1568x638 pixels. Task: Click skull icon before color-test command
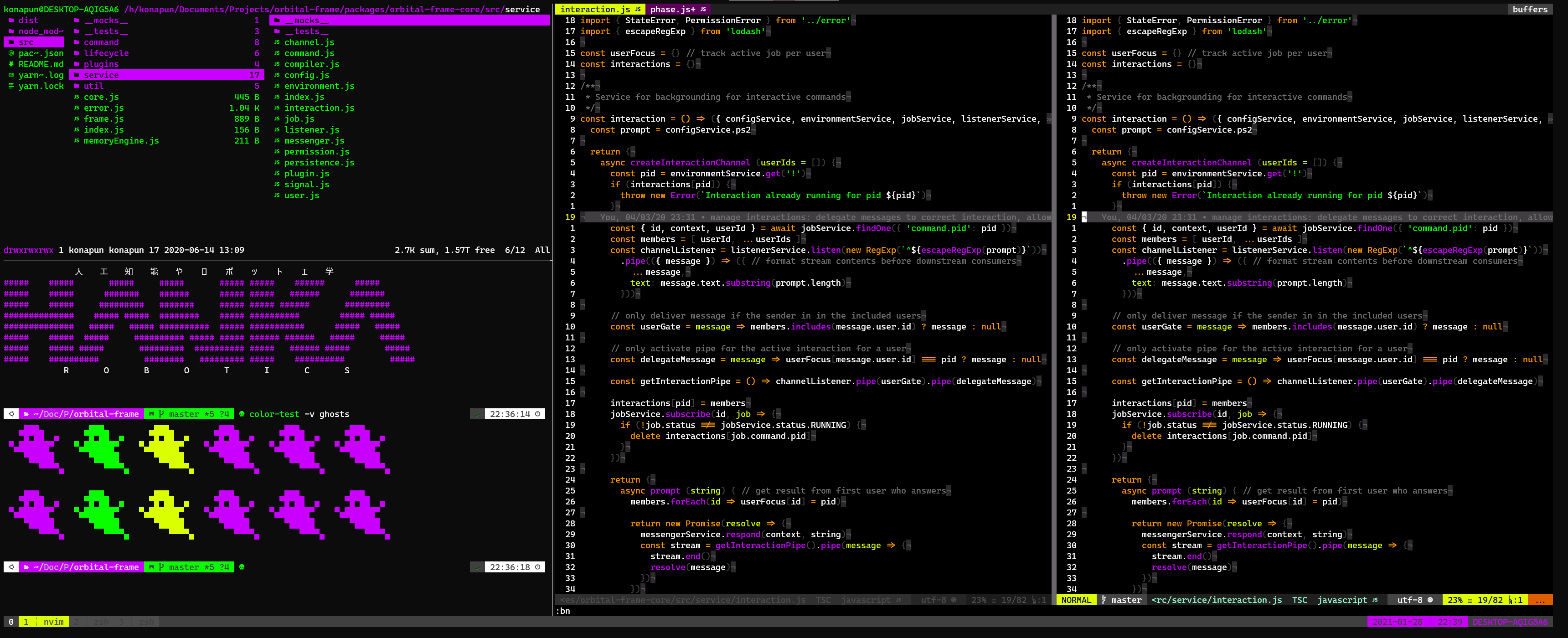[x=242, y=414]
